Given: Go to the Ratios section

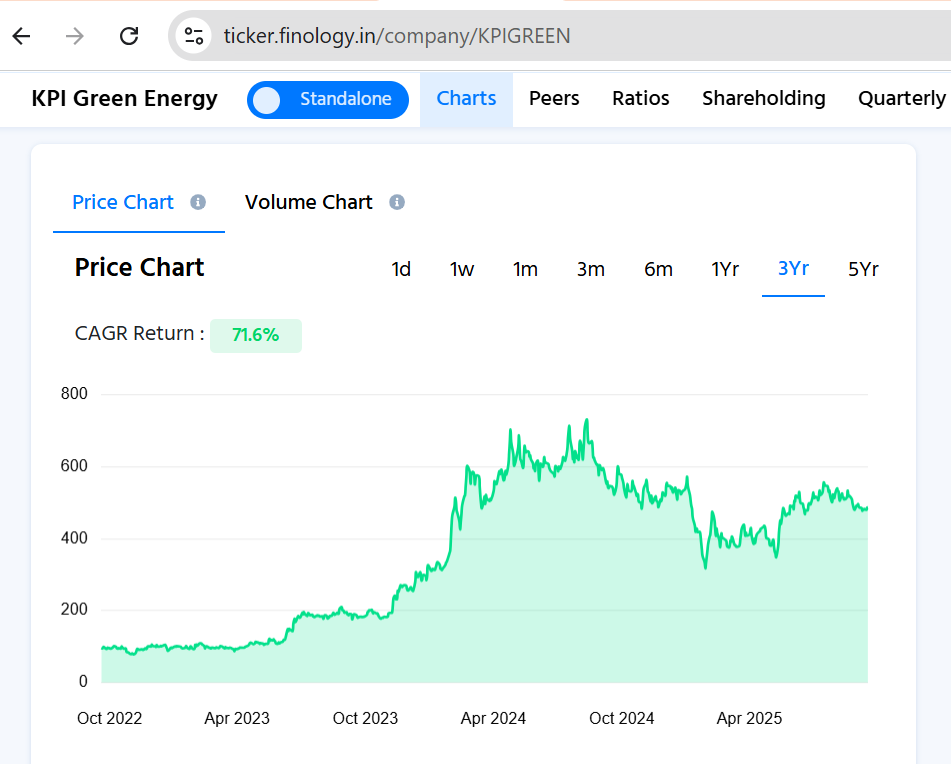Looking at the screenshot, I should point(641,98).
